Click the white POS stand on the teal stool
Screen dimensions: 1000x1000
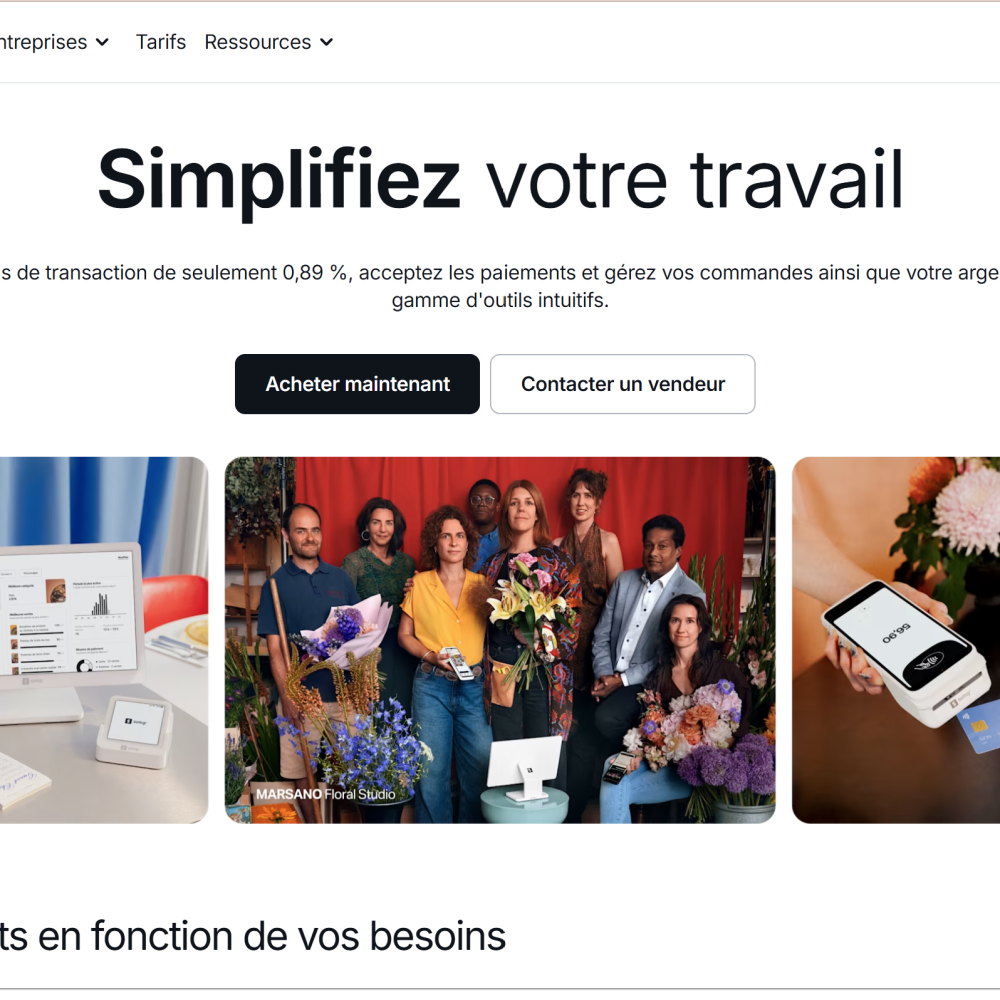524,767
